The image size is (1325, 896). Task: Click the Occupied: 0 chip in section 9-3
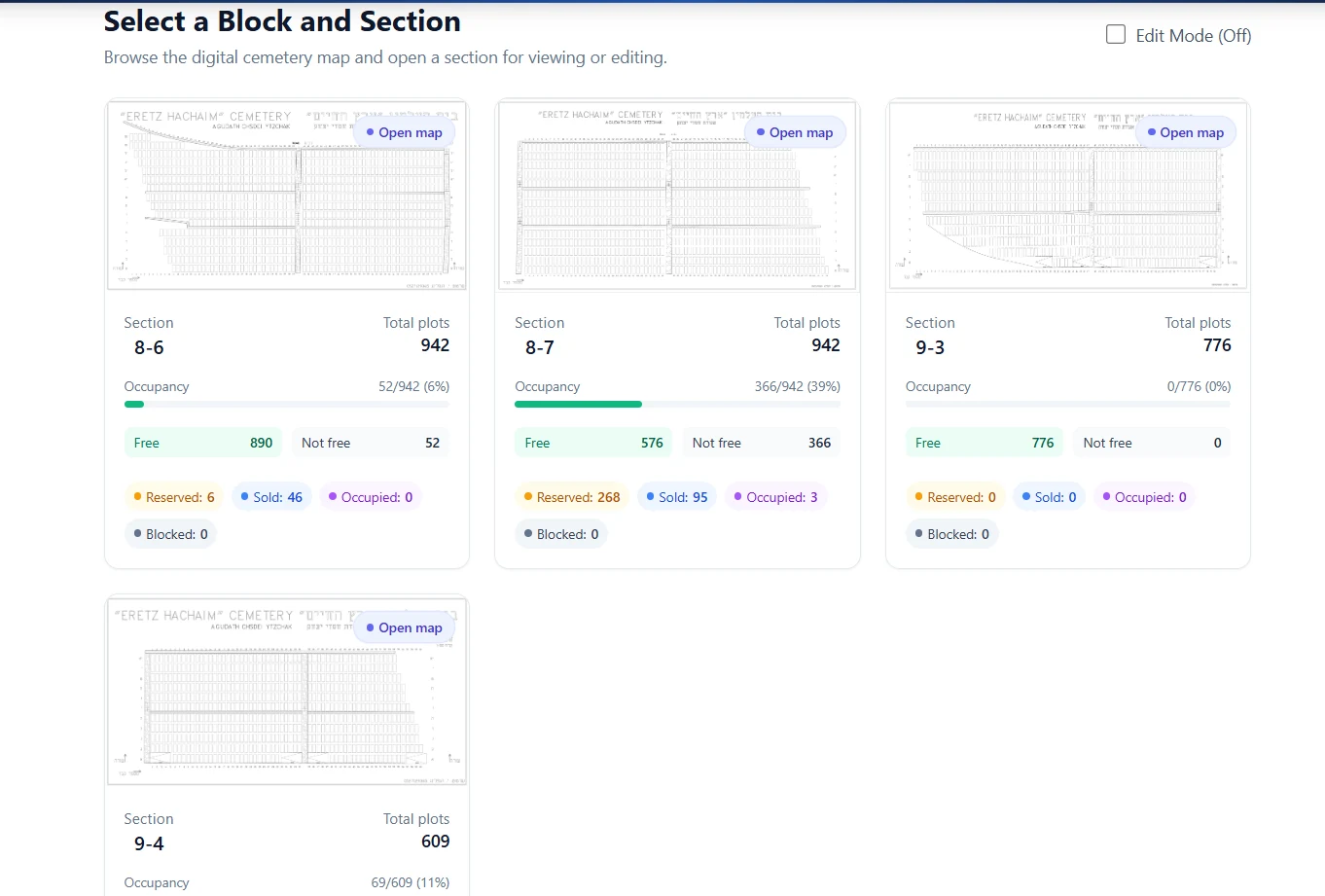click(x=1144, y=497)
